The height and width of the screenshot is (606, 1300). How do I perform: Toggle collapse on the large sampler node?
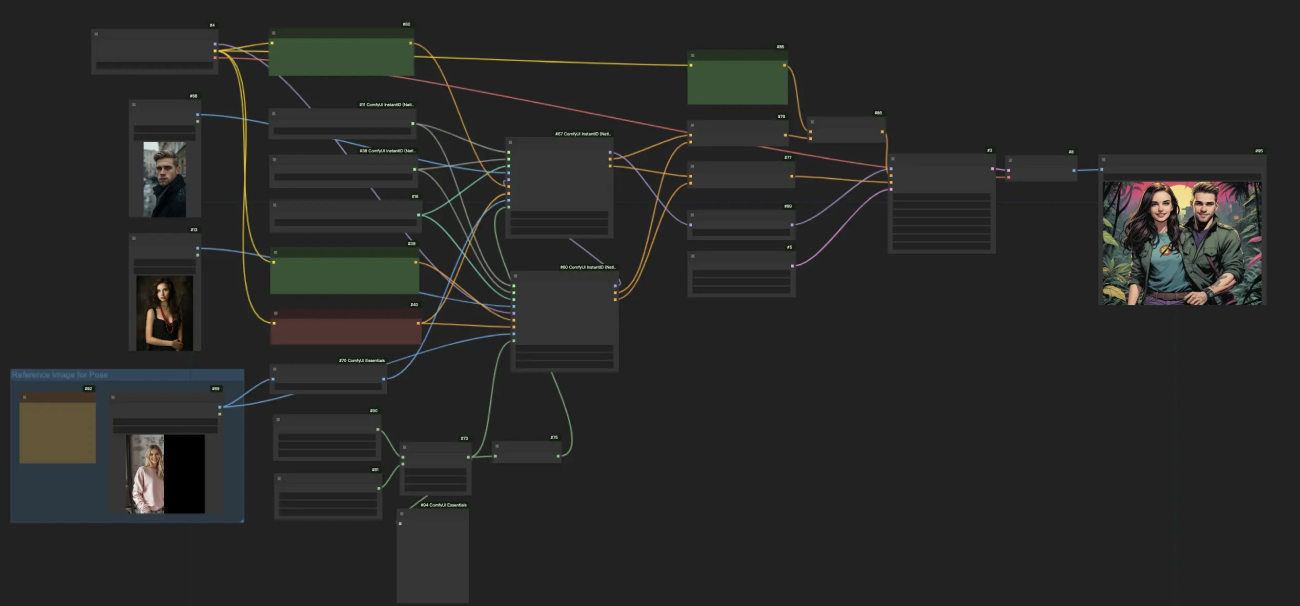893,158
